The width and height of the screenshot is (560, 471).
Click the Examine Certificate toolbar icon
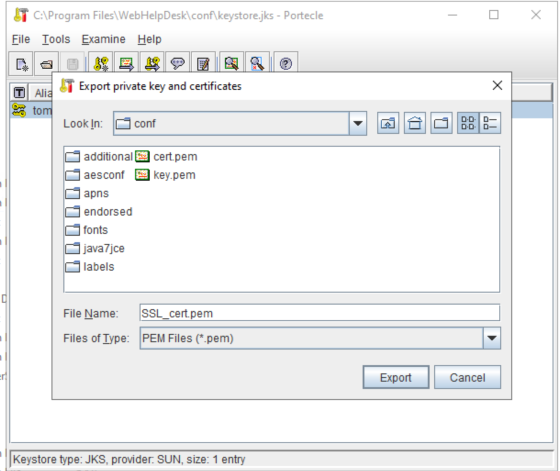[231, 64]
